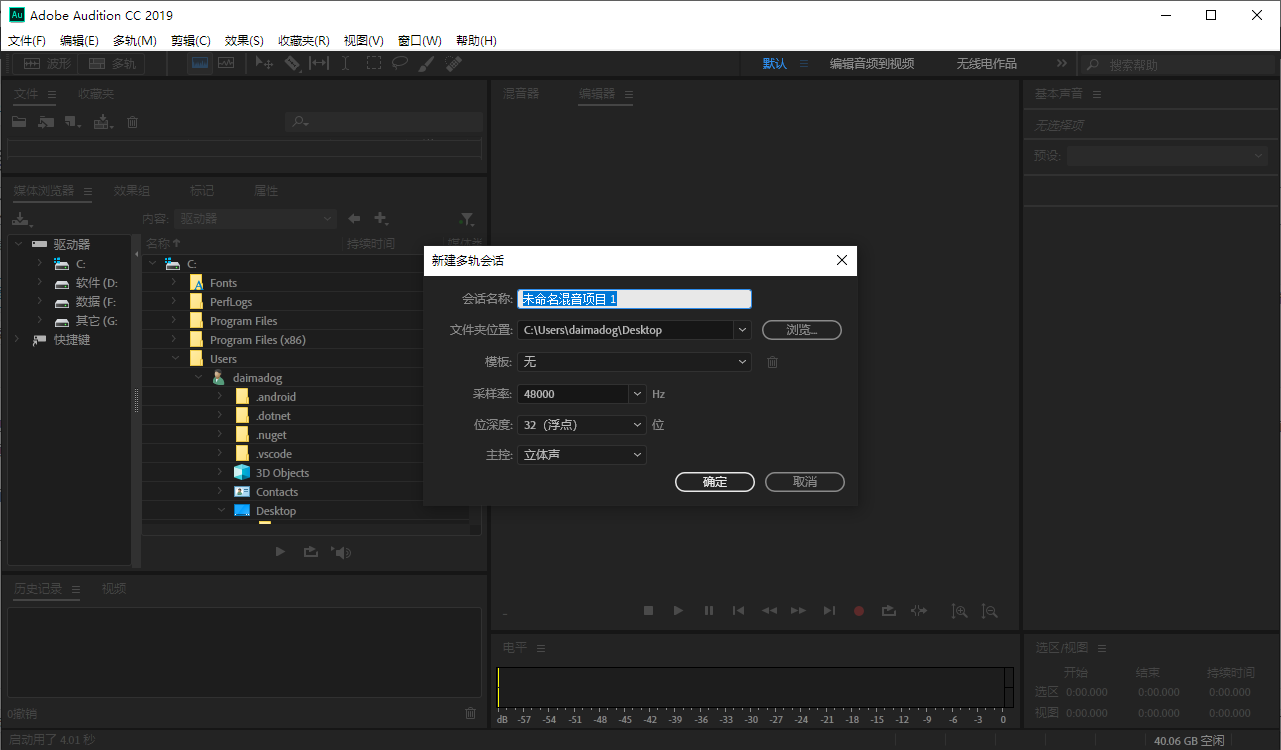The height and width of the screenshot is (750, 1281).
Task: Click the 浏览... button
Action: [x=802, y=330]
